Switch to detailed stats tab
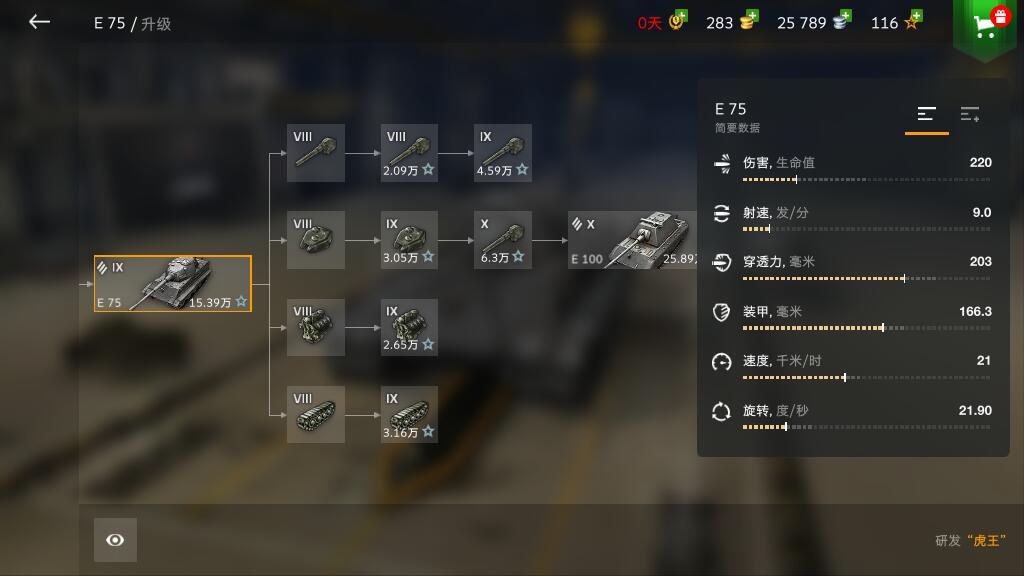 pos(970,114)
